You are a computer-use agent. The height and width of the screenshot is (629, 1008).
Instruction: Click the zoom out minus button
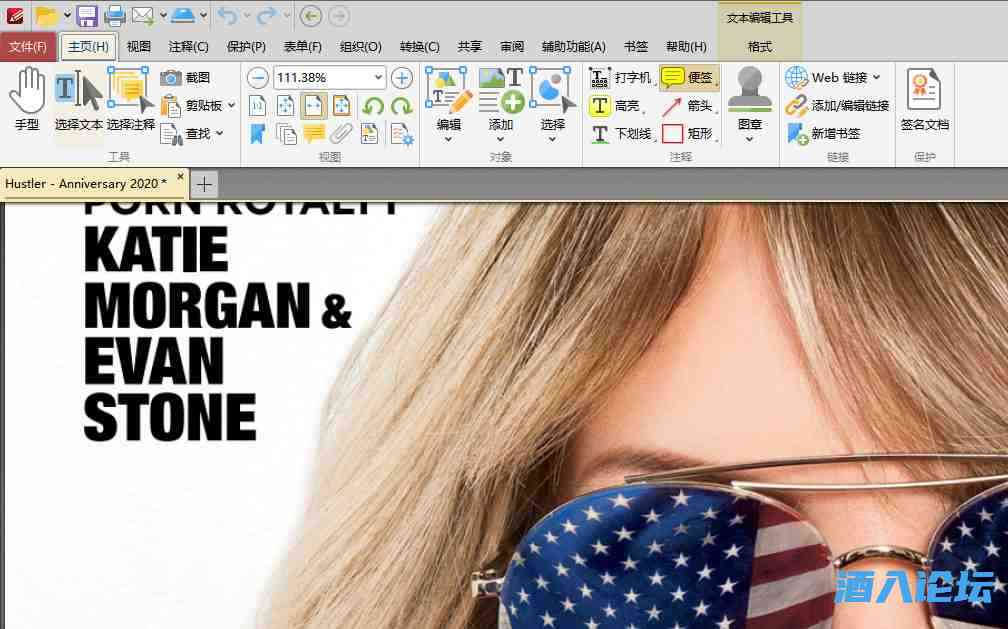258,78
